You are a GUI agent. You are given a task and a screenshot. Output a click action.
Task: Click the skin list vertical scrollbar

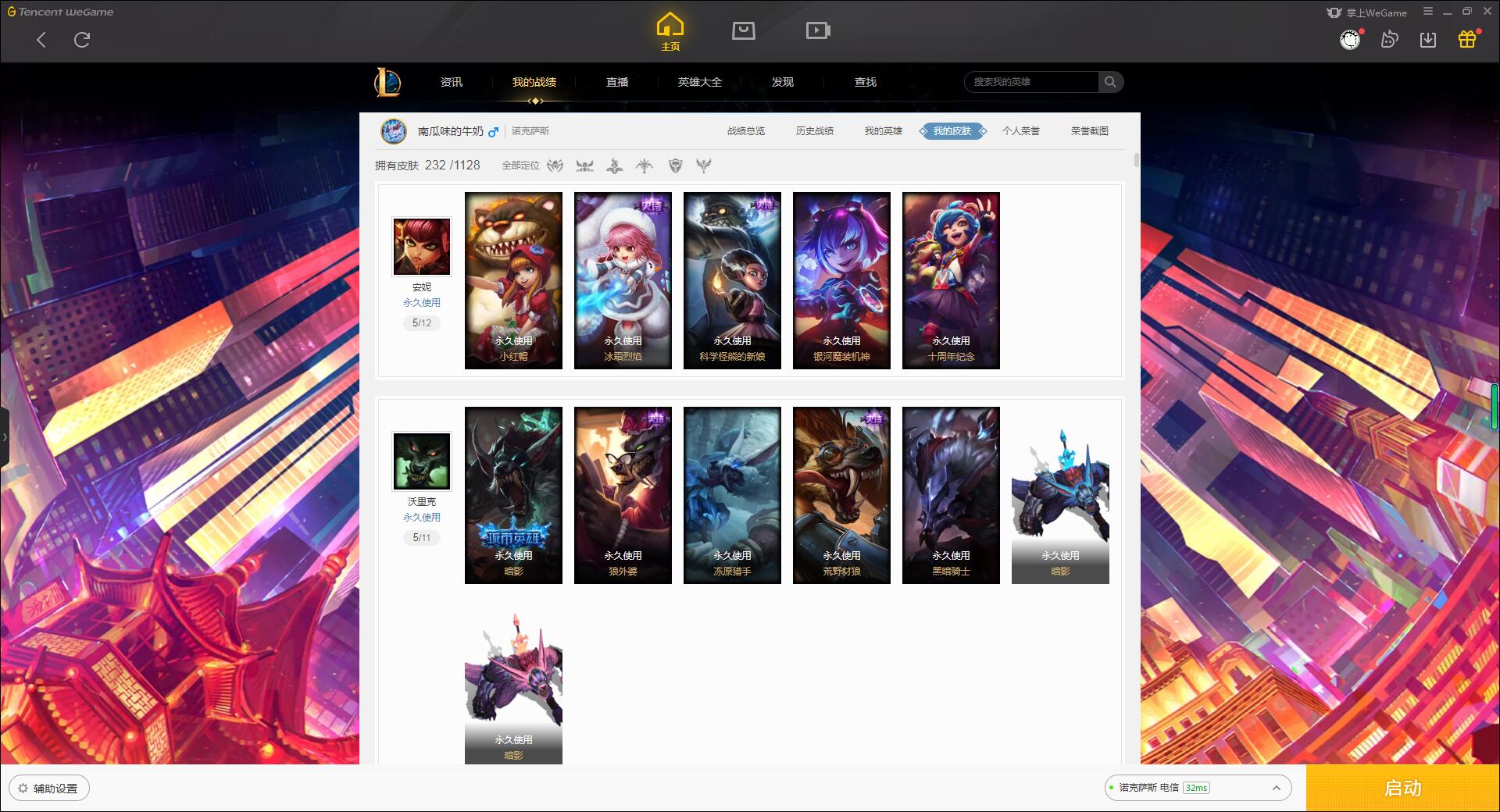coord(1136,160)
